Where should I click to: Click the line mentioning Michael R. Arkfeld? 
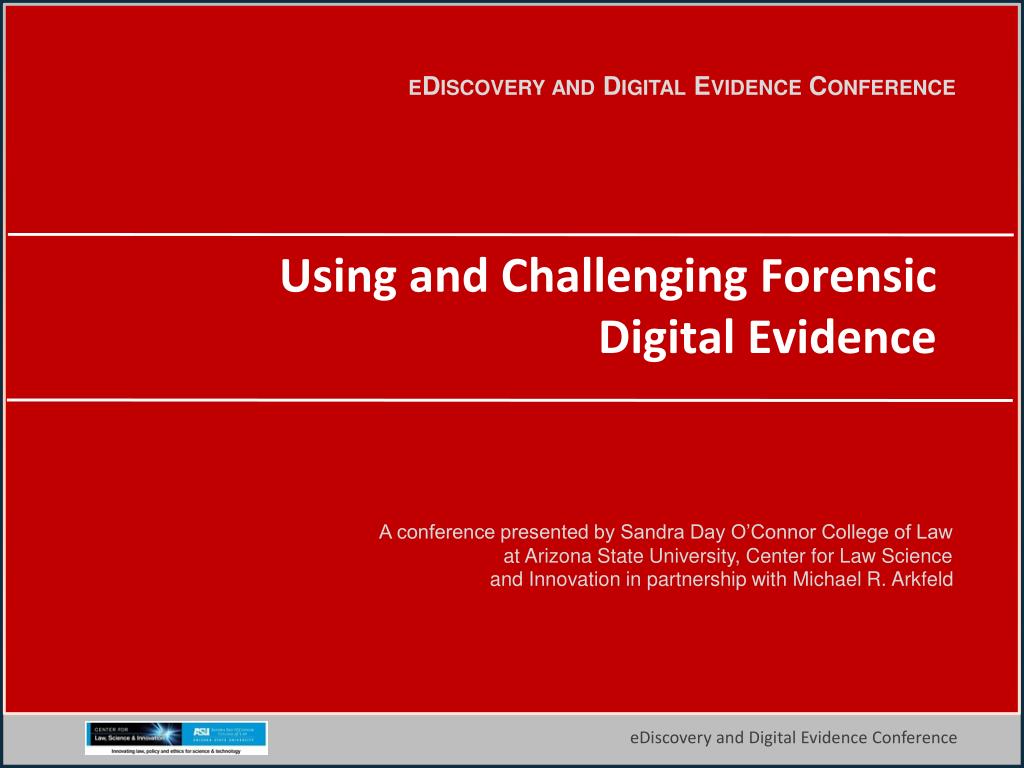721,579
